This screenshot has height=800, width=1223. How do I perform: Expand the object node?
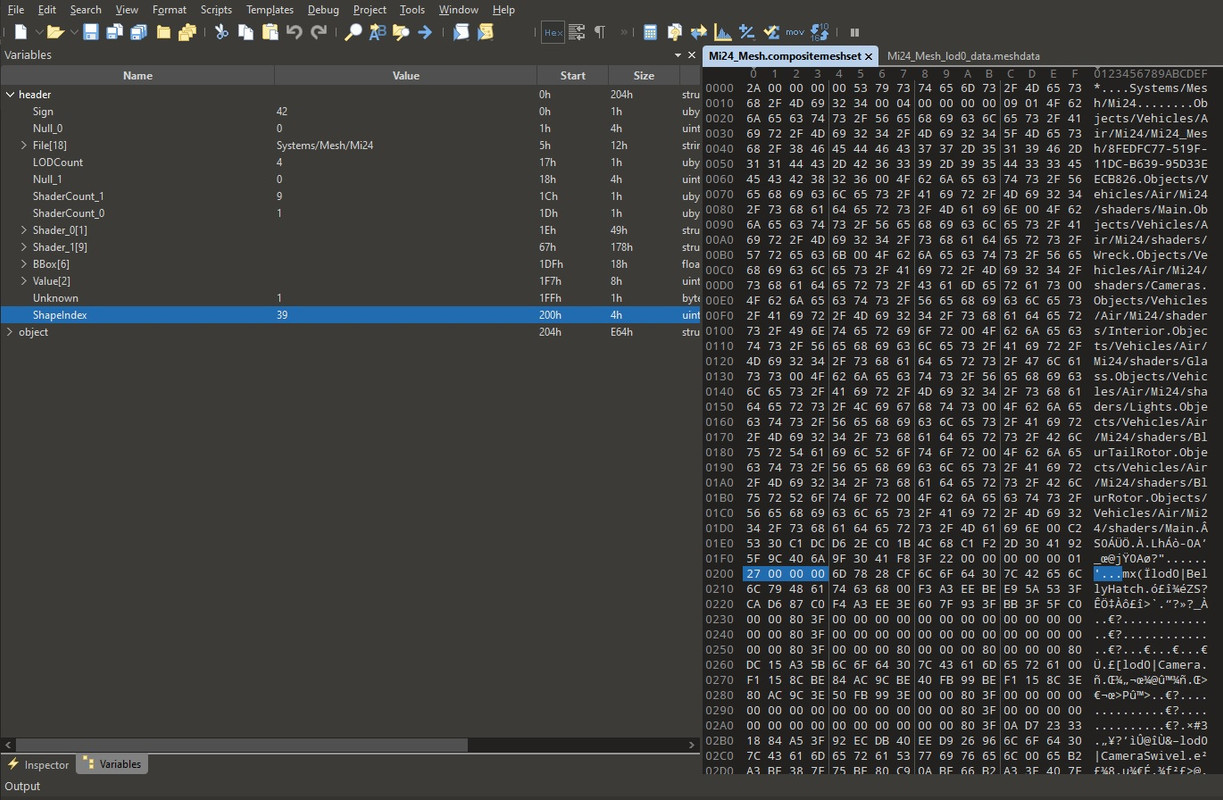click(x=10, y=332)
